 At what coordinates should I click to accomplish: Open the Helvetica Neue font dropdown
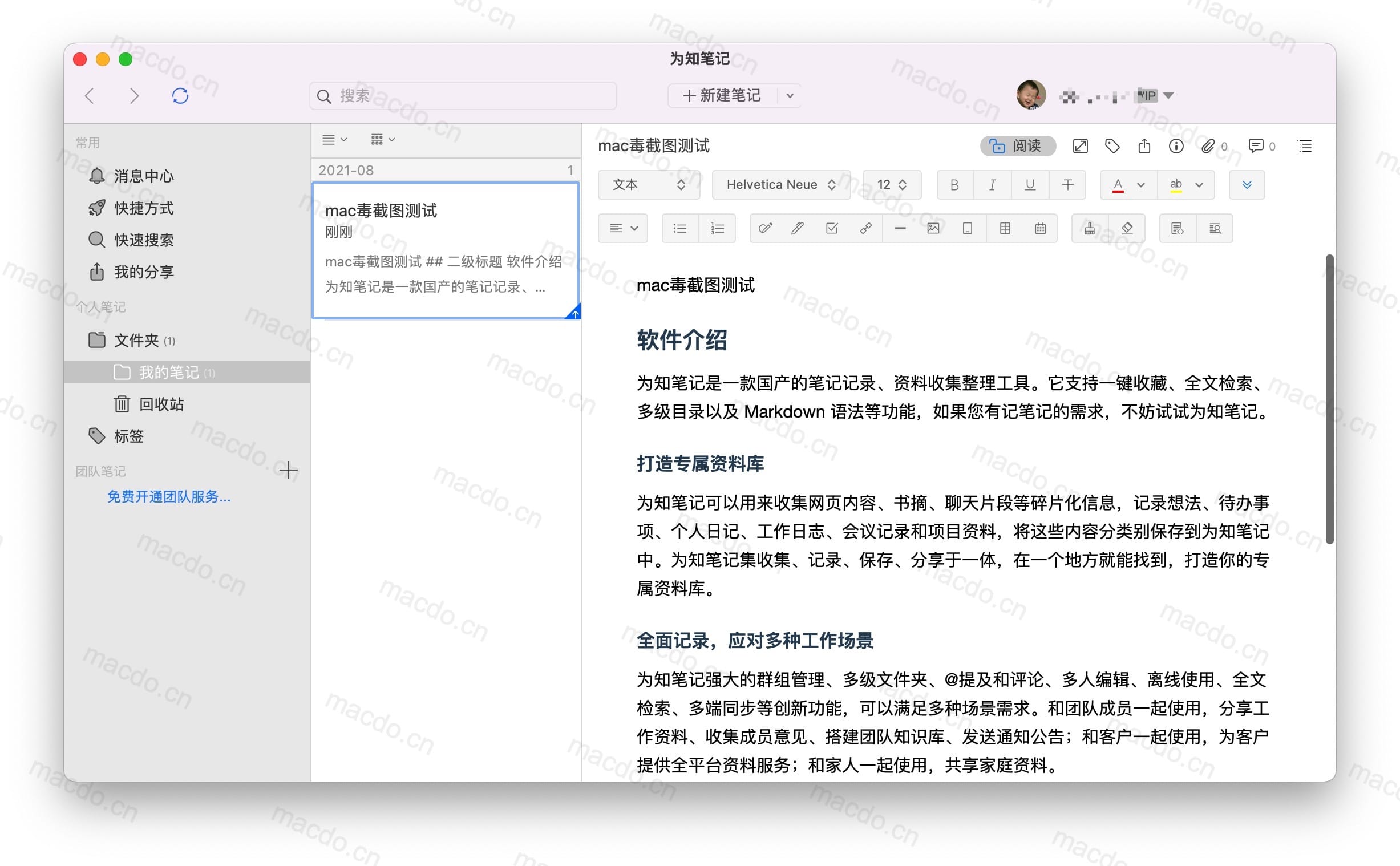tap(780, 185)
